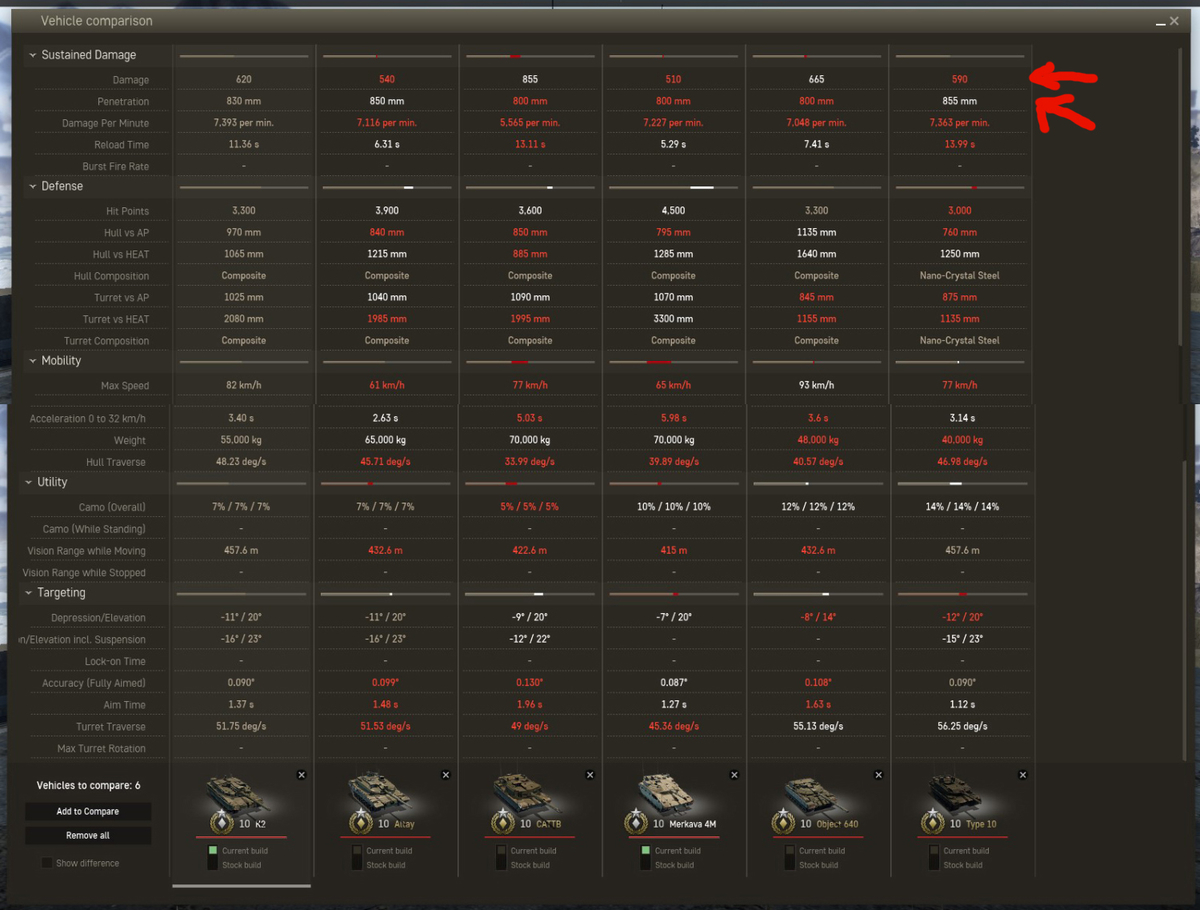Viewport: 1200px width, 910px height.
Task: Click the Remove all button
Action: click(x=88, y=836)
